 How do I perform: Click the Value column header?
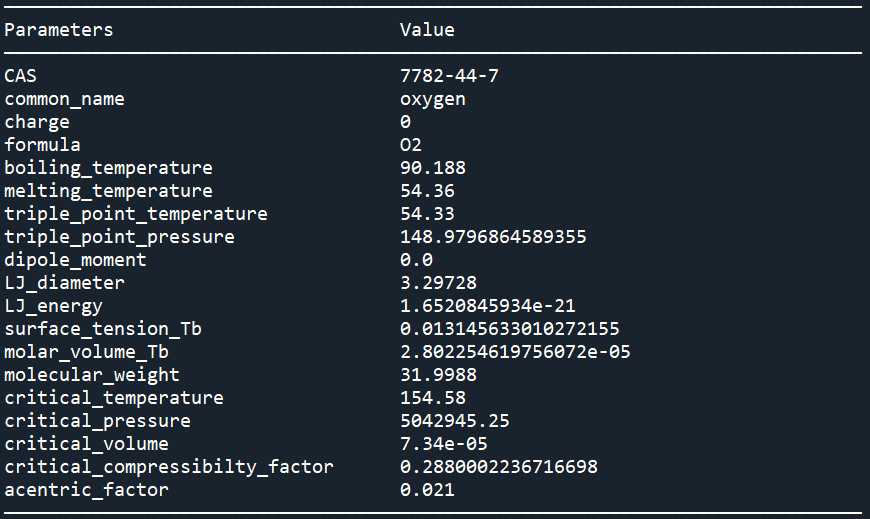point(427,29)
